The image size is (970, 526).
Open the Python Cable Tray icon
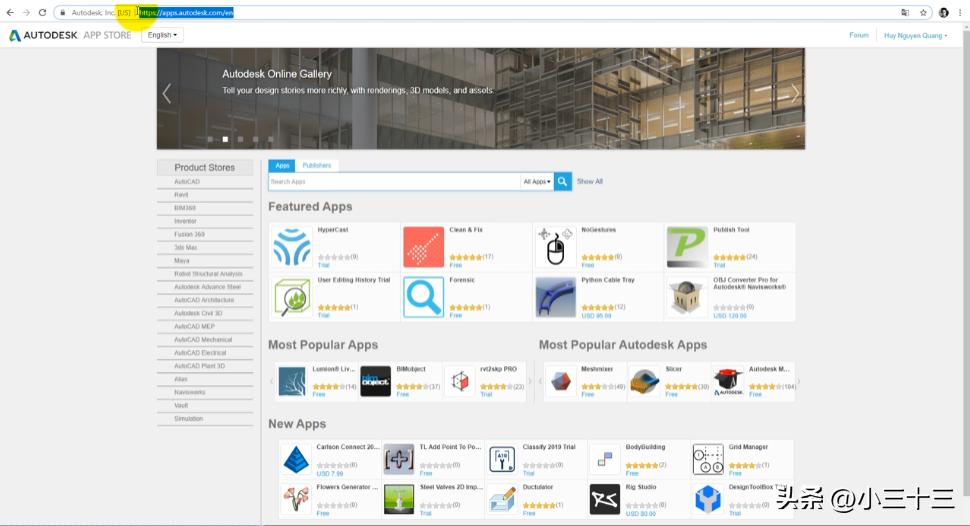[556, 298]
